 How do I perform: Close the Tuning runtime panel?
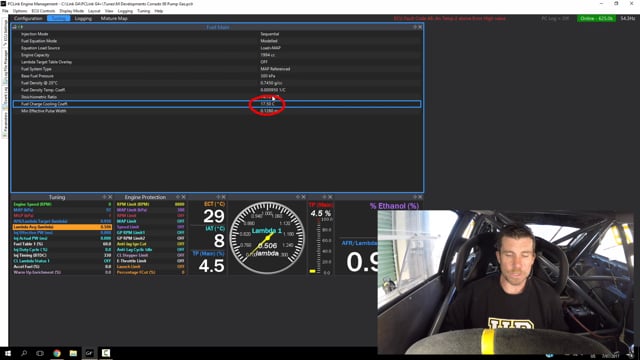click(110, 197)
